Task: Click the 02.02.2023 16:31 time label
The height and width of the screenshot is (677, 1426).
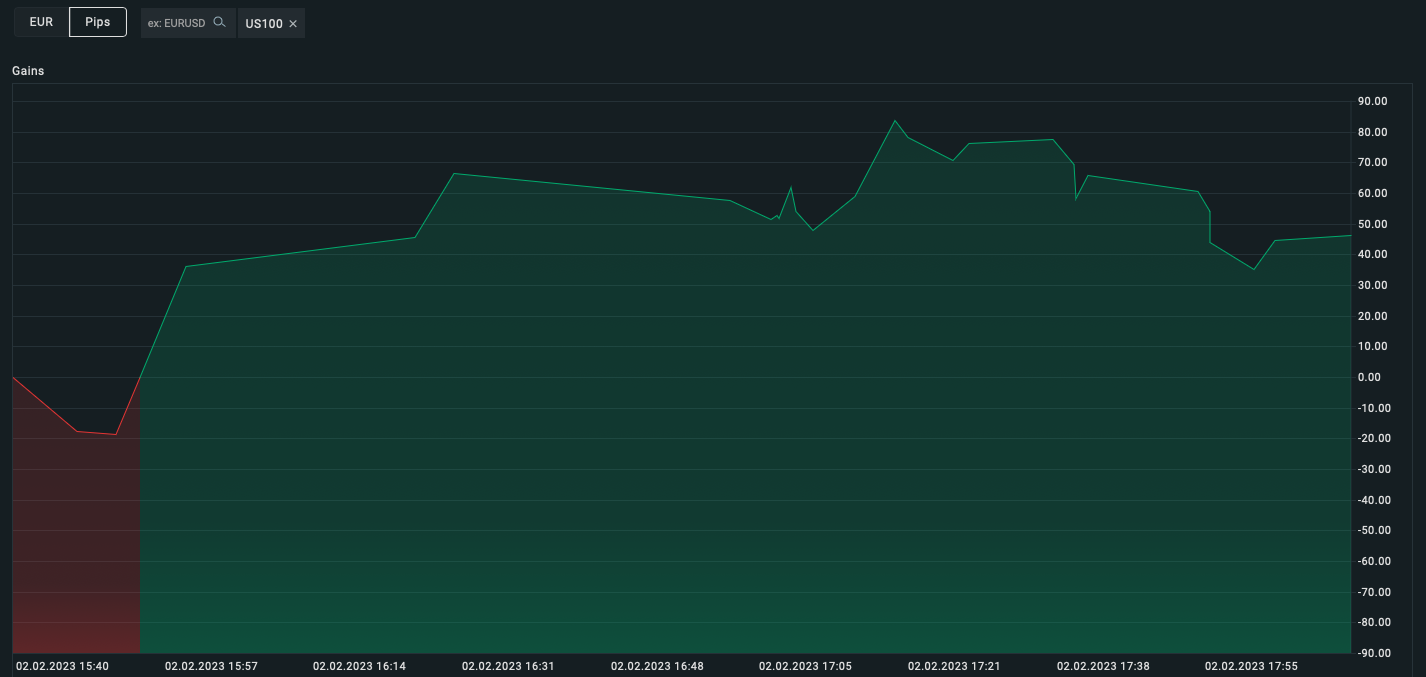Action: (x=508, y=666)
